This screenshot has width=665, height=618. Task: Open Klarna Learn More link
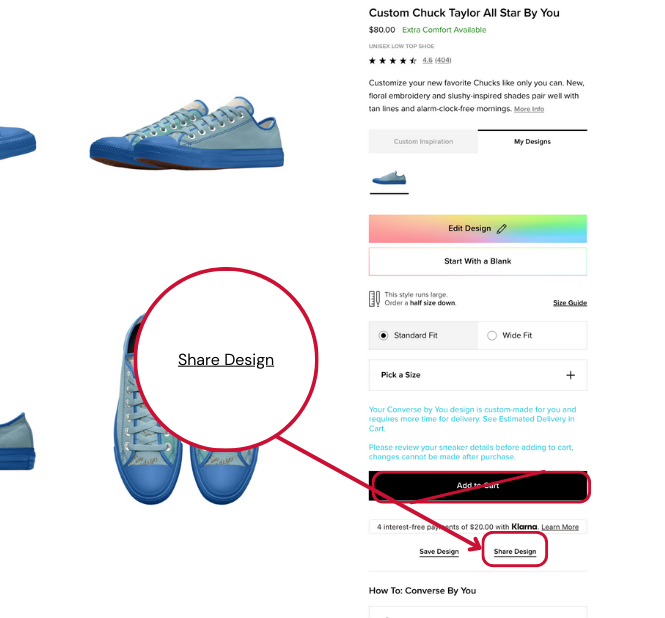click(560, 527)
